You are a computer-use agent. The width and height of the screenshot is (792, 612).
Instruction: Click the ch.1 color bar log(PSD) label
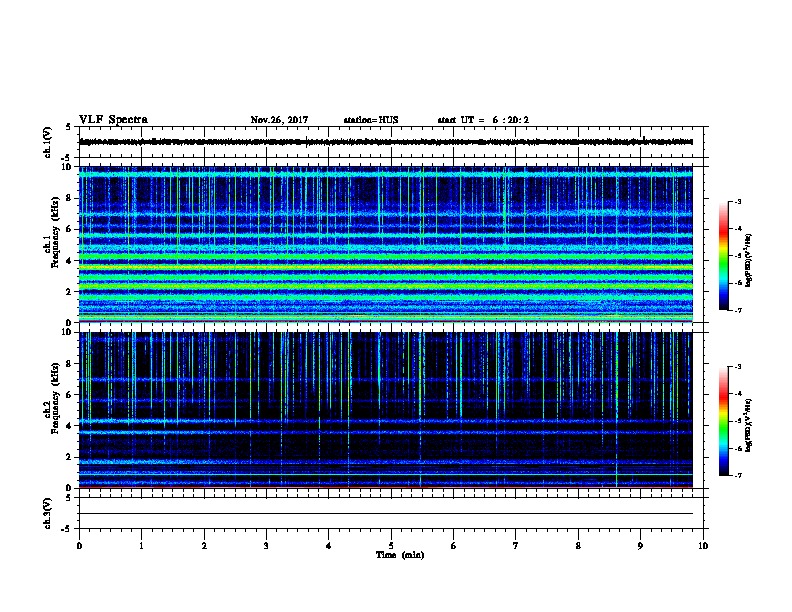(748, 260)
